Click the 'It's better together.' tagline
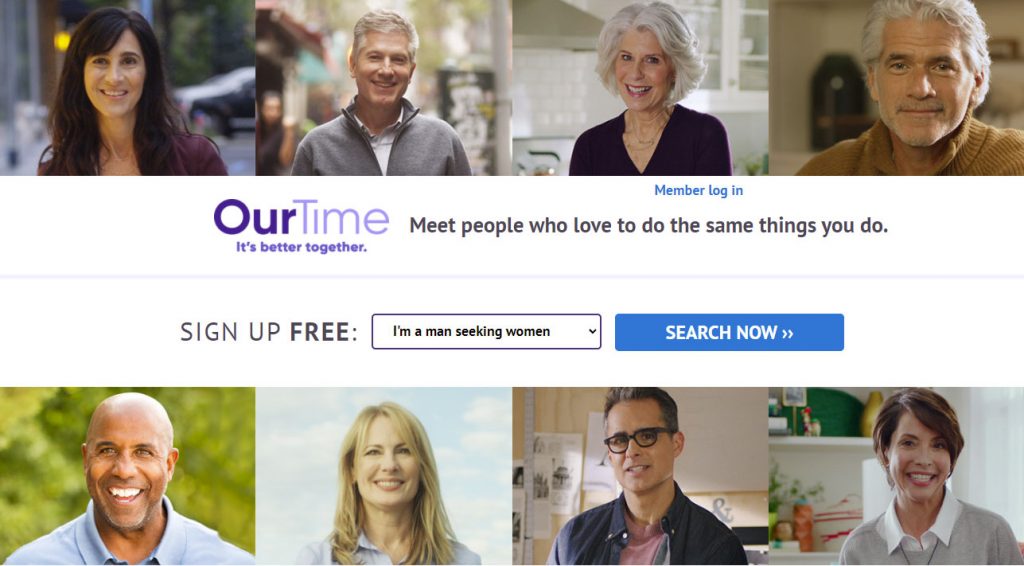Viewport: 1024px width, 566px height. [301, 247]
